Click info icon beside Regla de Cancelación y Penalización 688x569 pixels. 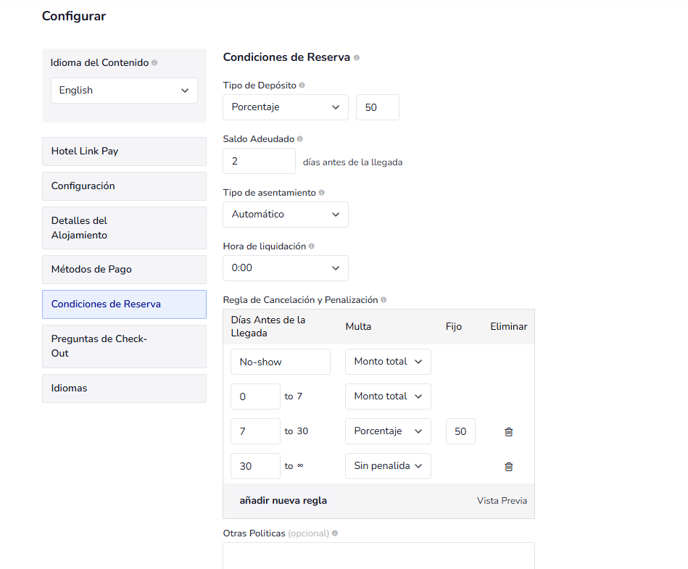coord(384,300)
